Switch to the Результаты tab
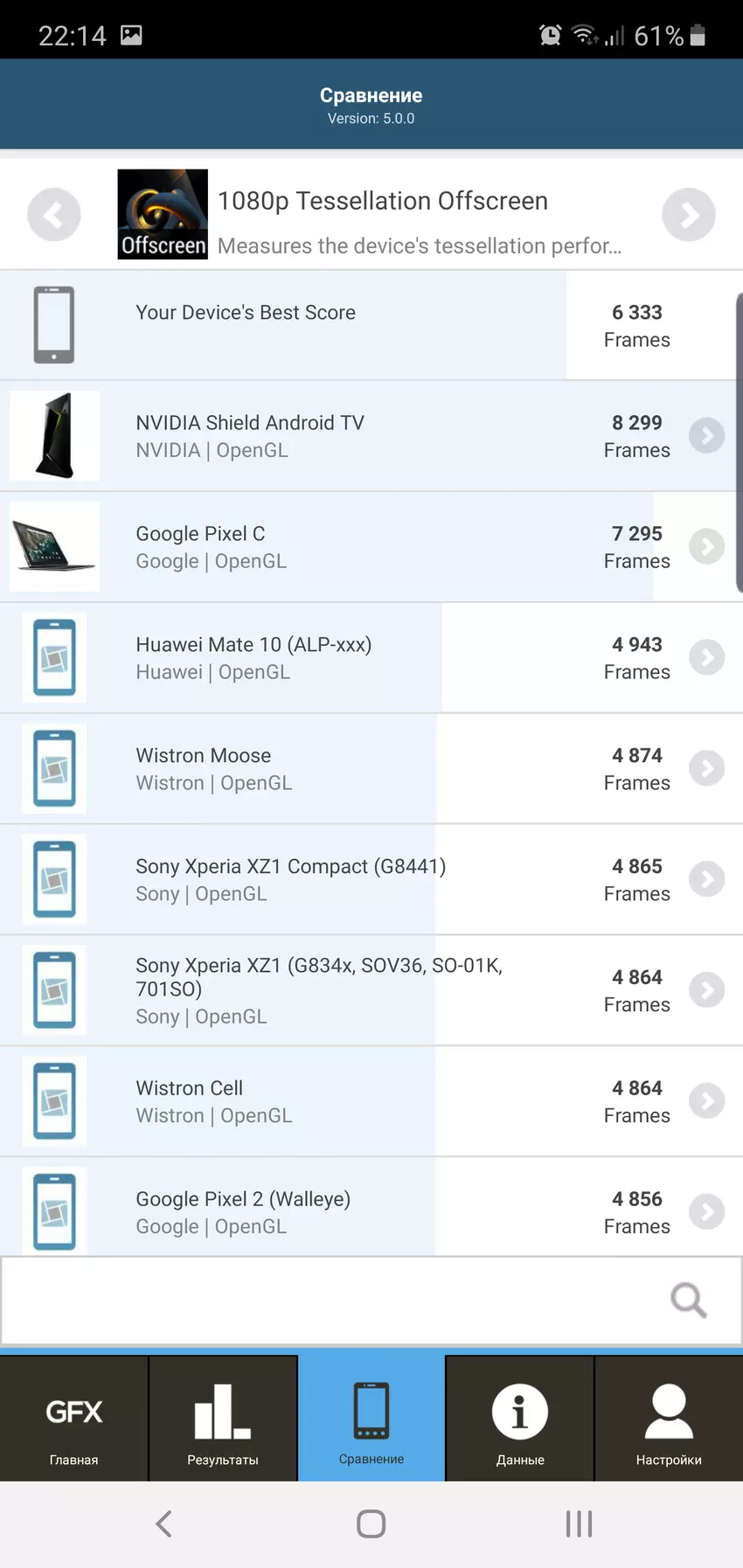This screenshot has height=1568, width=743. pos(223,1419)
